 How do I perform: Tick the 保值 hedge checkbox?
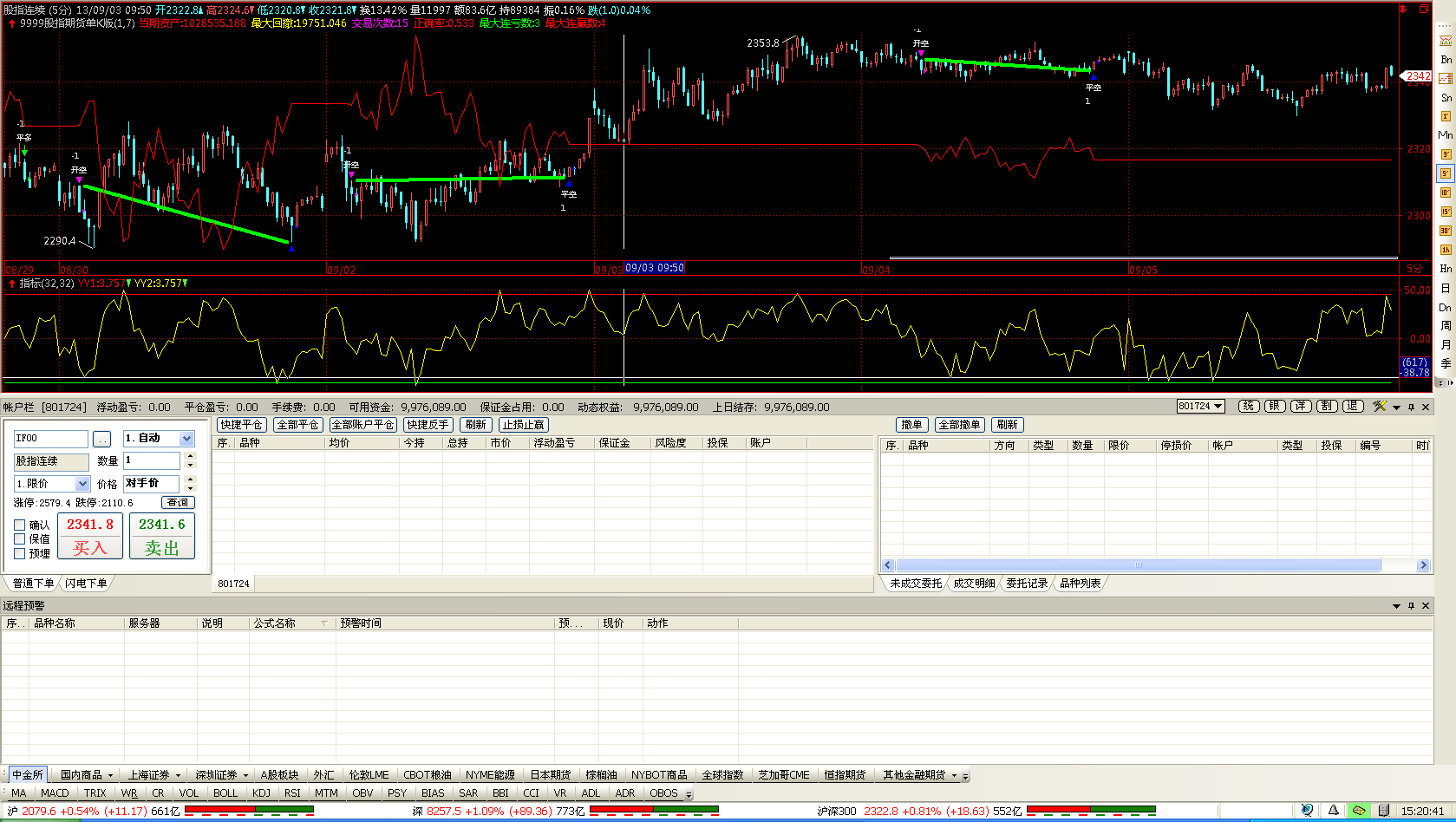20,538
